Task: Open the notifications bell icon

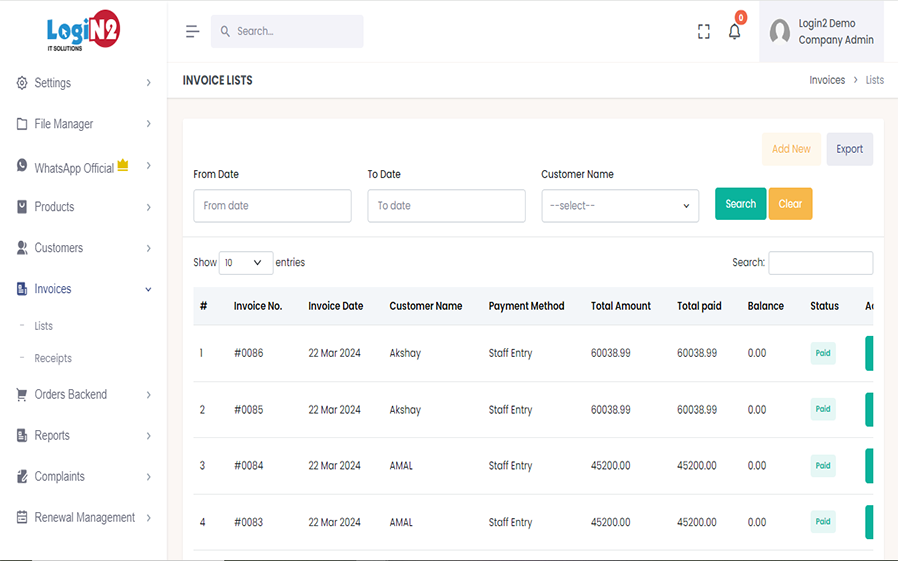Action: click(734, 32)
